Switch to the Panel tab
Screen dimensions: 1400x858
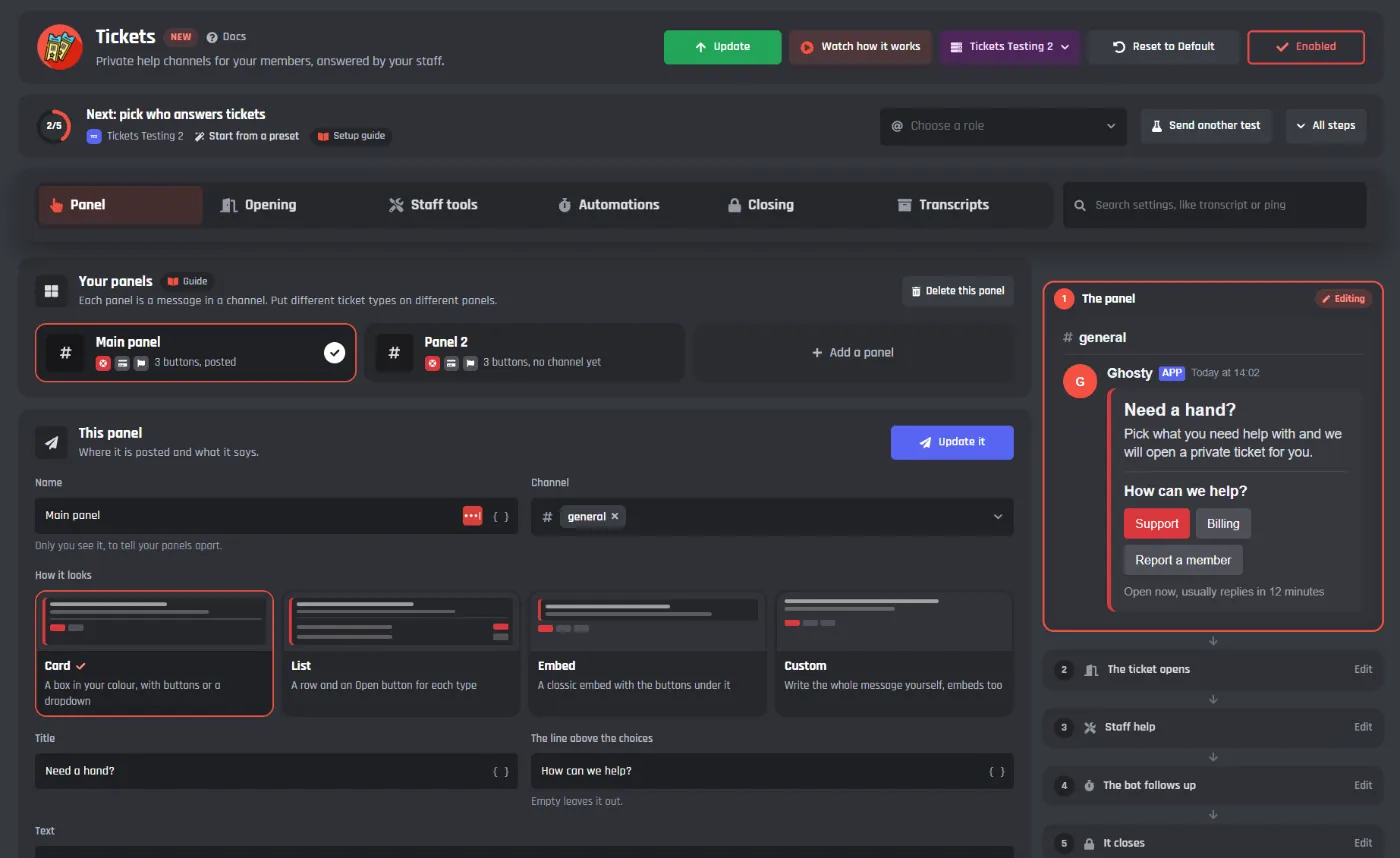[120, 205]
